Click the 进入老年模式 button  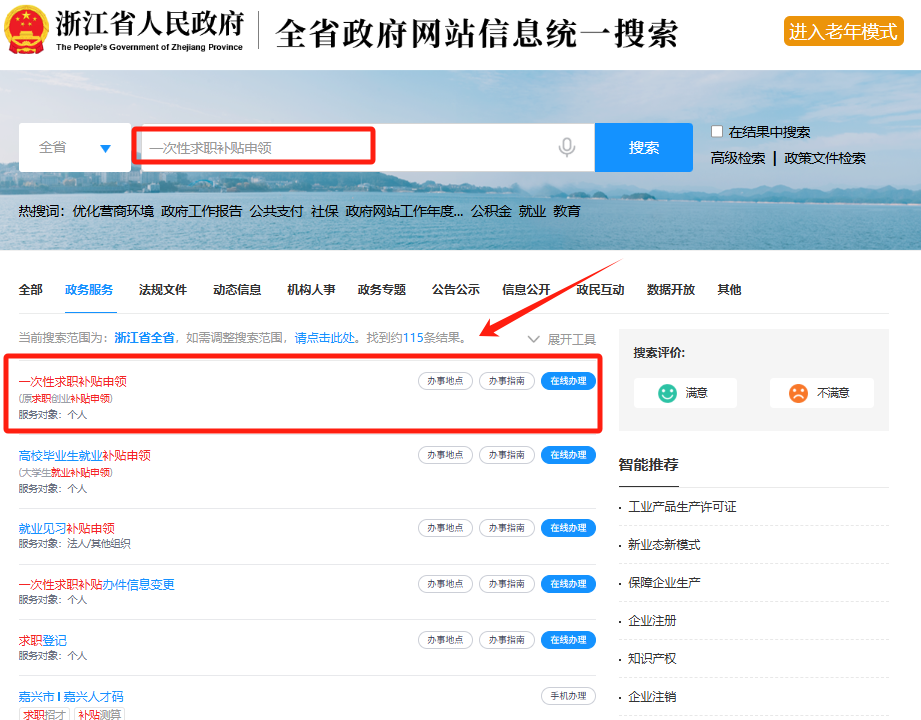843,31
